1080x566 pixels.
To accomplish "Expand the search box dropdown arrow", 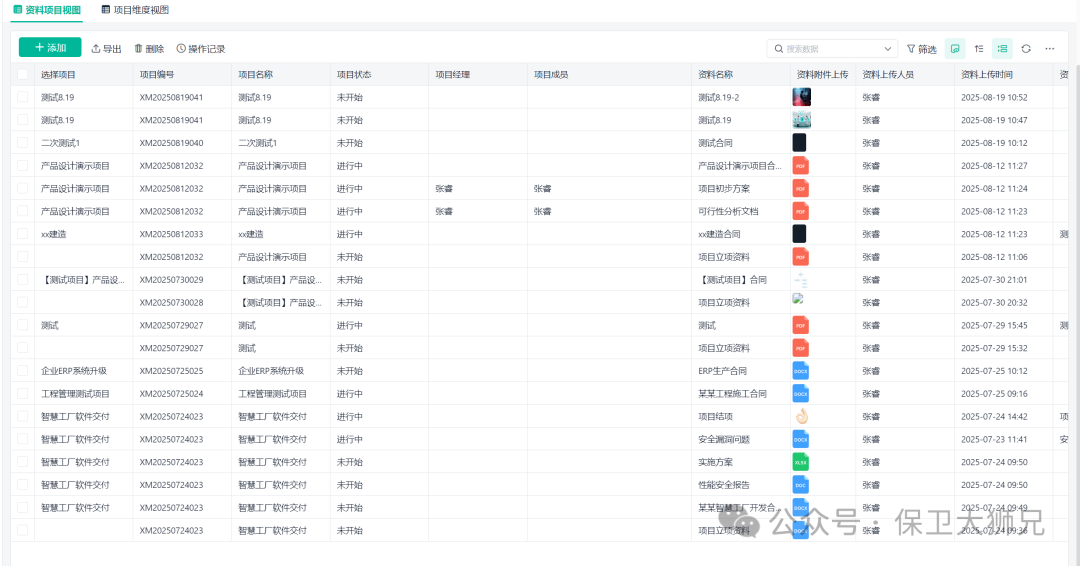I will point(888,49).
